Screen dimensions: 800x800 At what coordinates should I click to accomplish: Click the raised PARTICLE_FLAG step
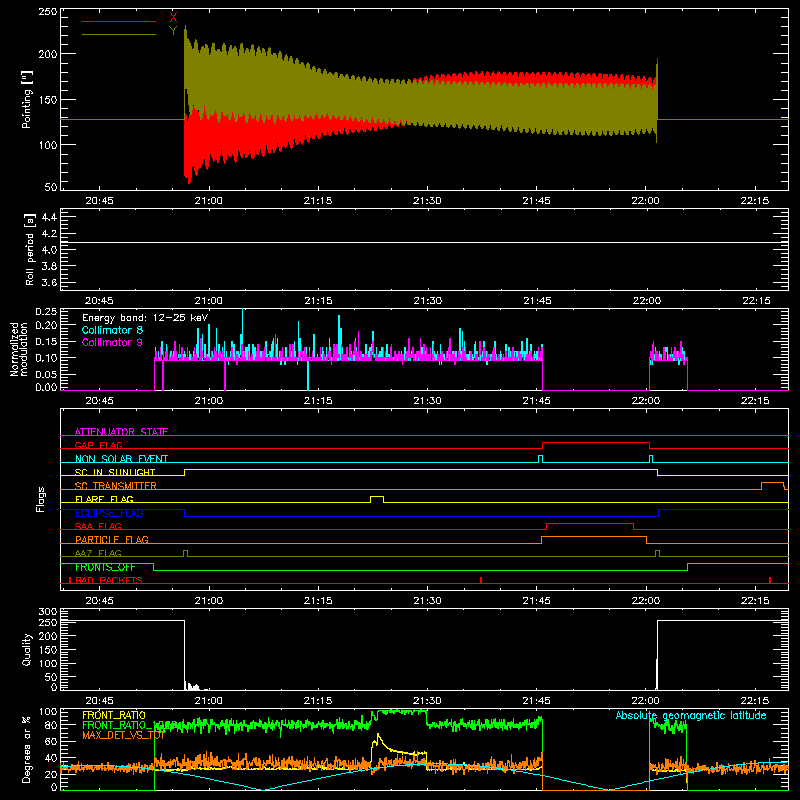[594, 537]
